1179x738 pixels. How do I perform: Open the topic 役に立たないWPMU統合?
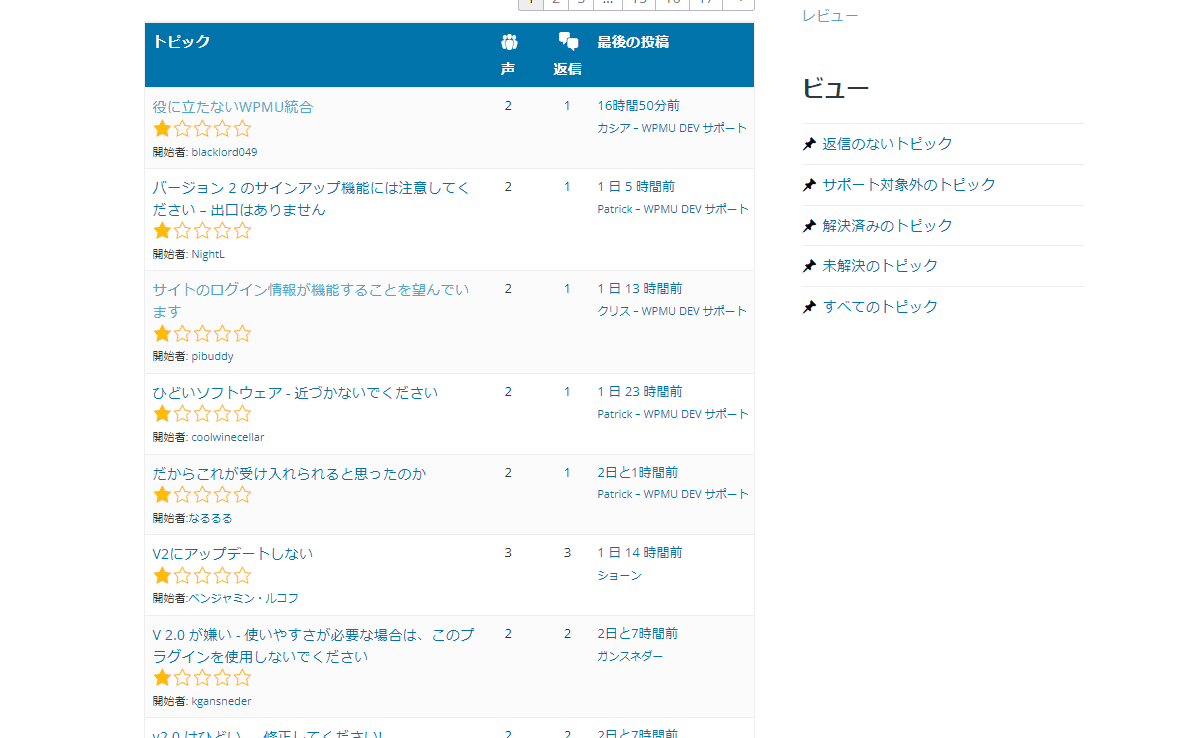(232, 107)
